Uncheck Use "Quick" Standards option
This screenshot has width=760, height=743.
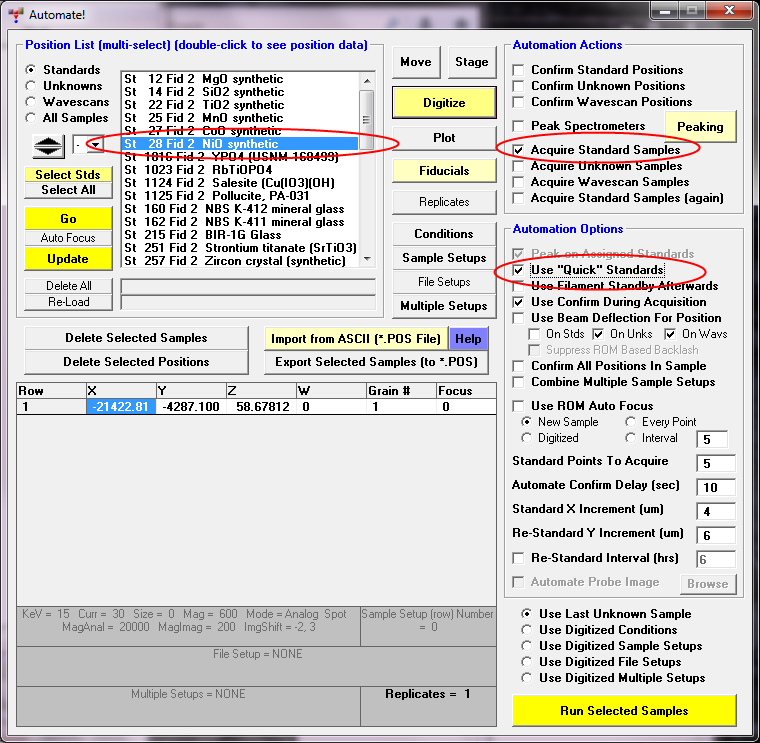(518, 271)
